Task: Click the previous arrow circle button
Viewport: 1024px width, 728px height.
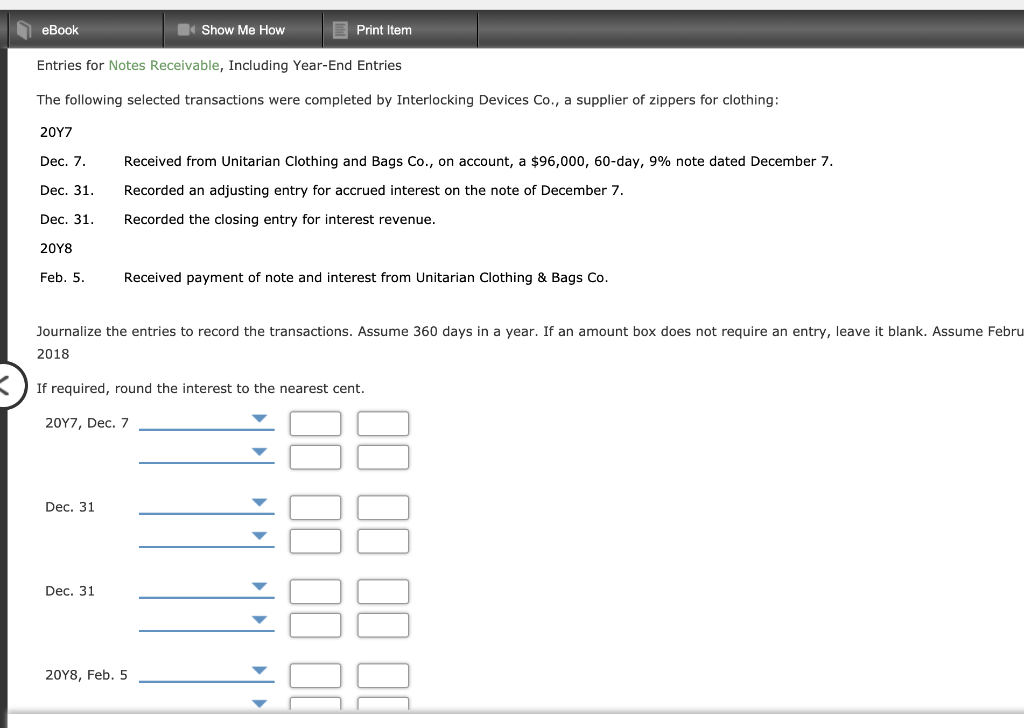Action: click(8, 385)
